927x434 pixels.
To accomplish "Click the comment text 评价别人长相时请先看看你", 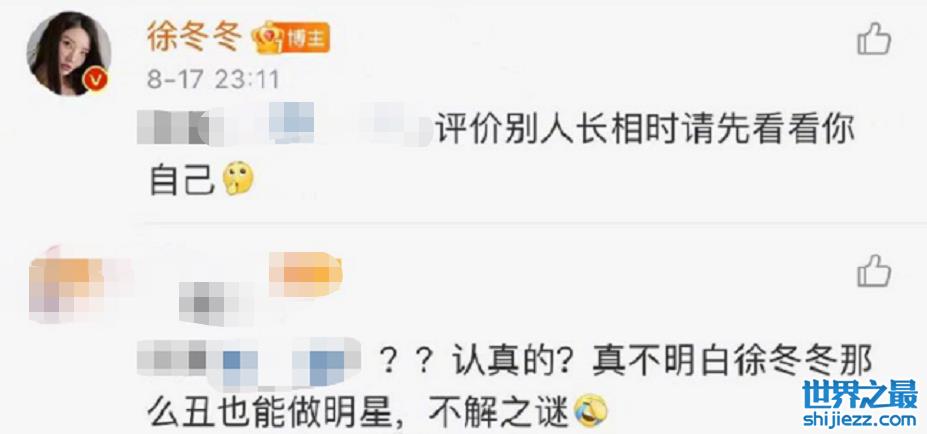I will point(646,127).
